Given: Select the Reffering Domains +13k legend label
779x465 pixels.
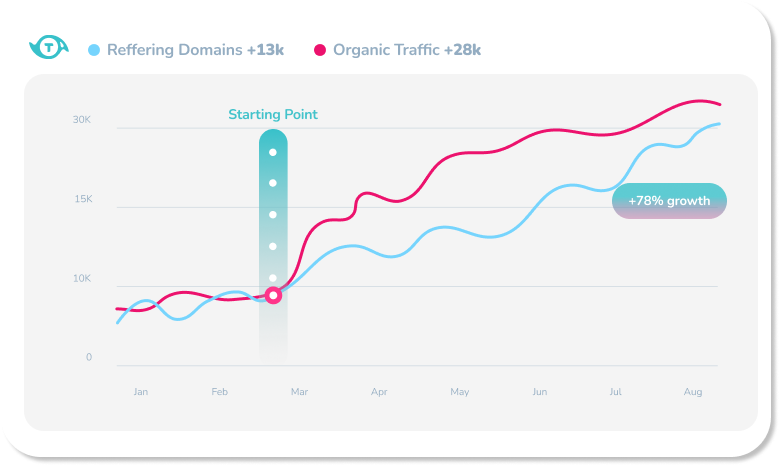Looking at the screenshot, I should tap(194, 49).
